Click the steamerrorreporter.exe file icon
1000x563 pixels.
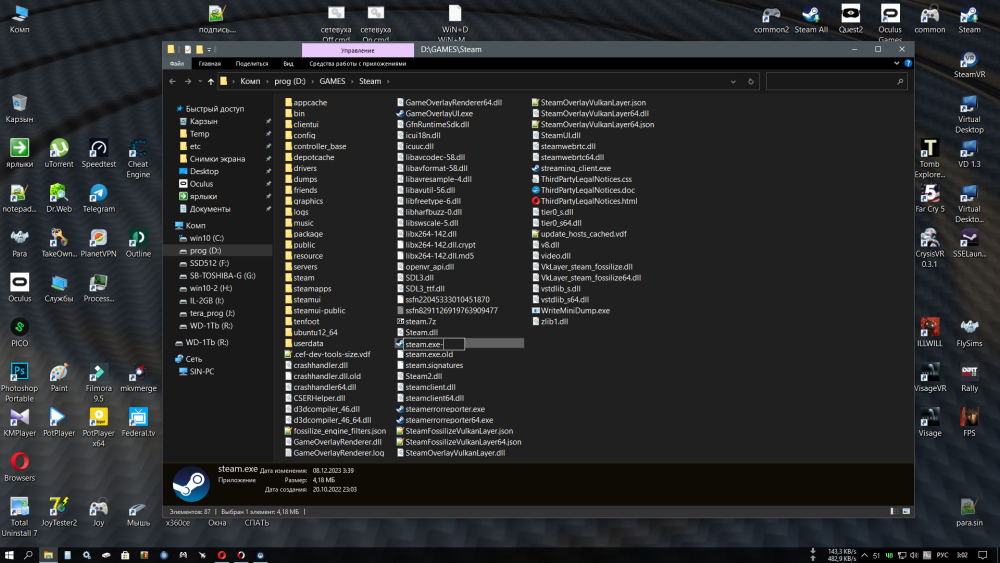[400, 409]
